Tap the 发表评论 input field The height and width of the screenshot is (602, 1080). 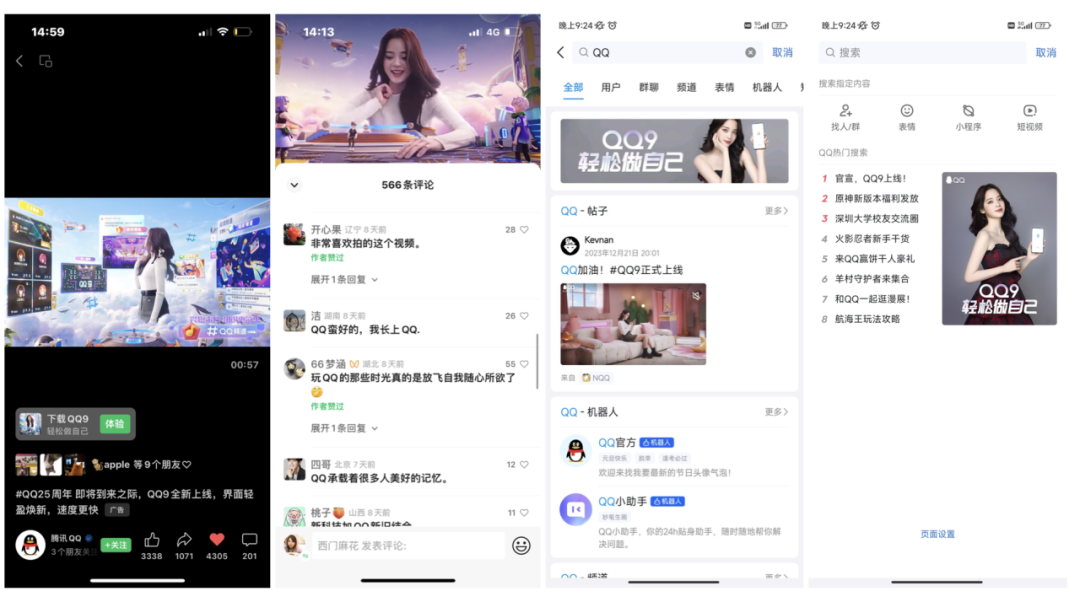408,546
